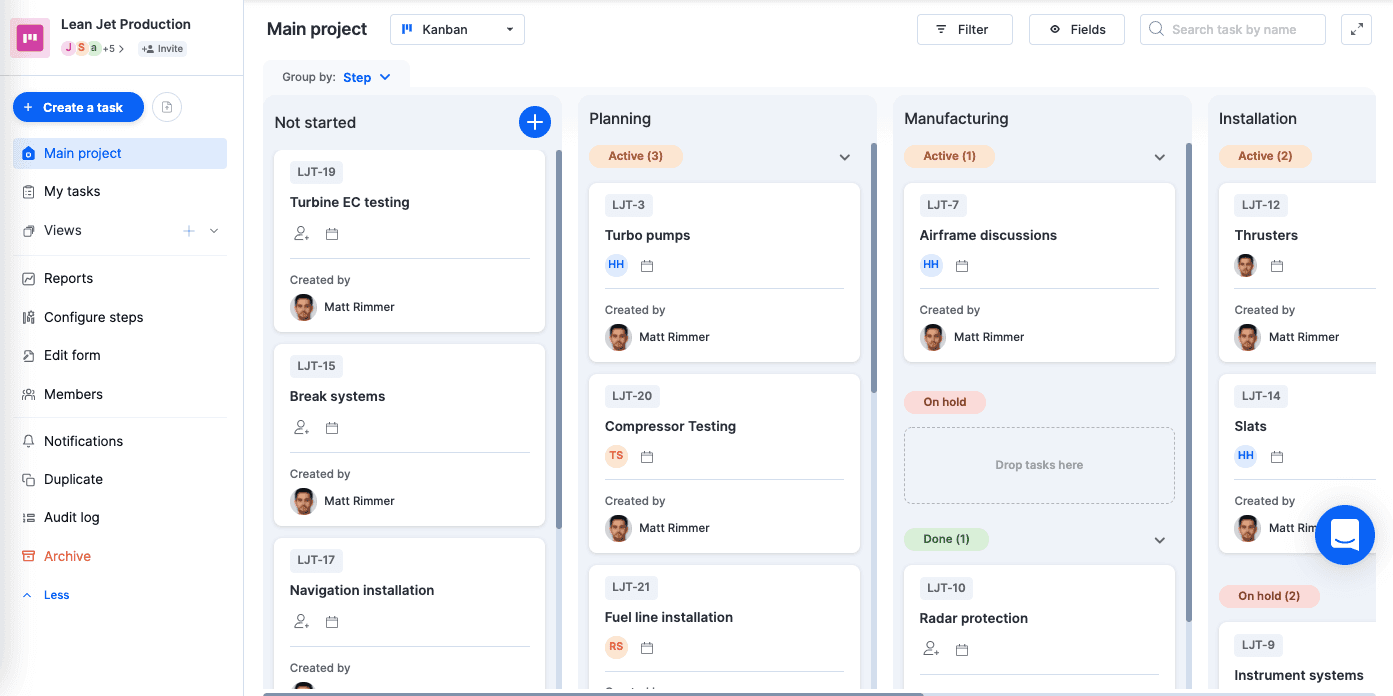Expand the Views menu chevron

(x=214, y=231)
